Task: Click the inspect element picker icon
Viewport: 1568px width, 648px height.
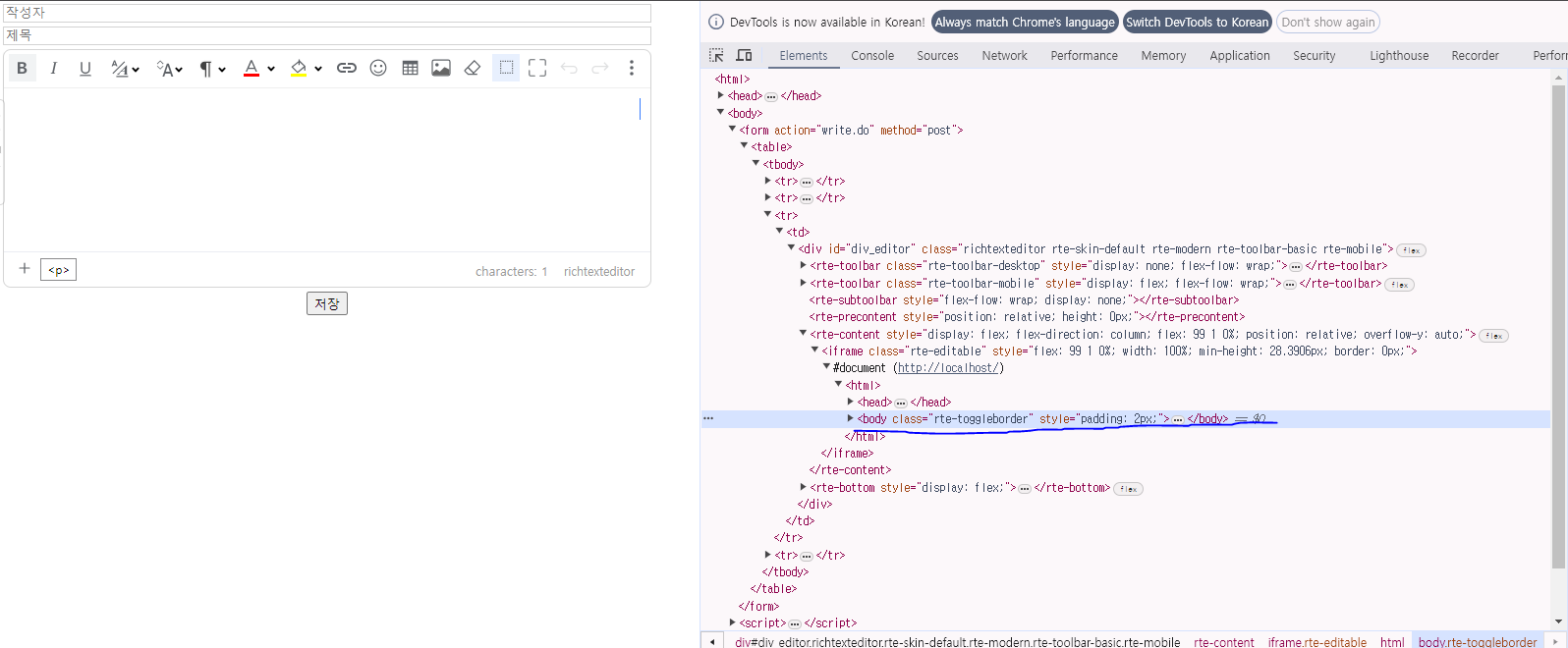Action: (716, 56)
